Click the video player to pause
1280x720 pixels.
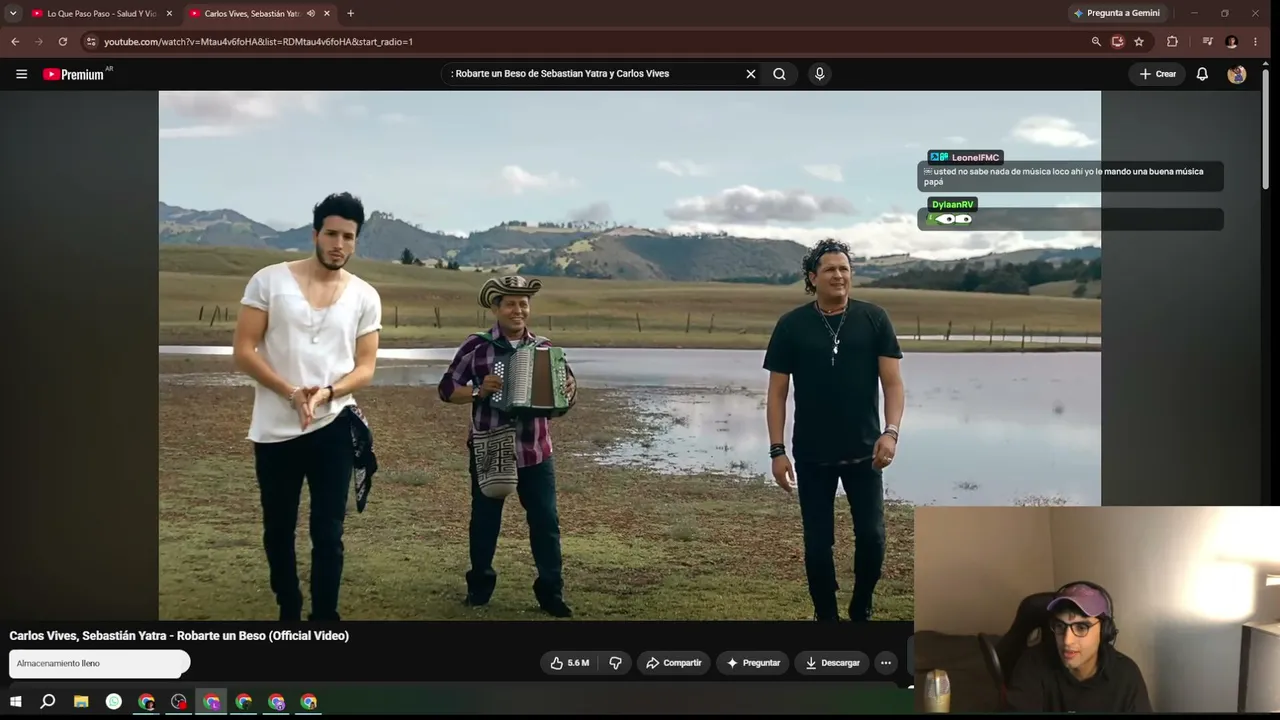pos(630,355)
